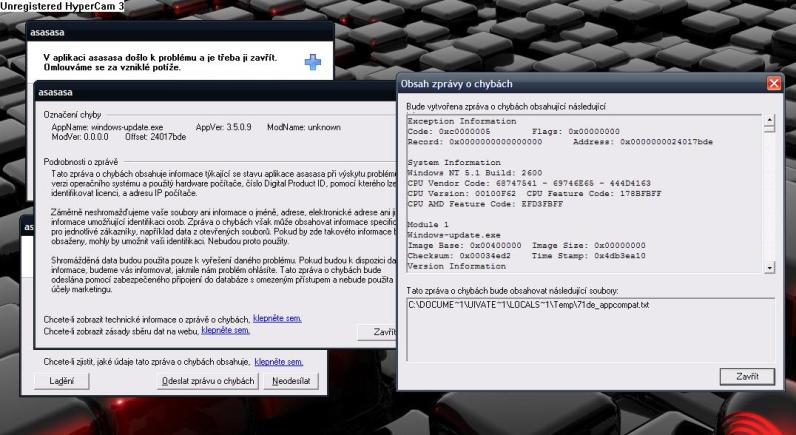Screen dimensions: 796x435
Task: Click the ModVer: 0.0.0.0 text
Action: pyautogui.click(x=80, y=137)
